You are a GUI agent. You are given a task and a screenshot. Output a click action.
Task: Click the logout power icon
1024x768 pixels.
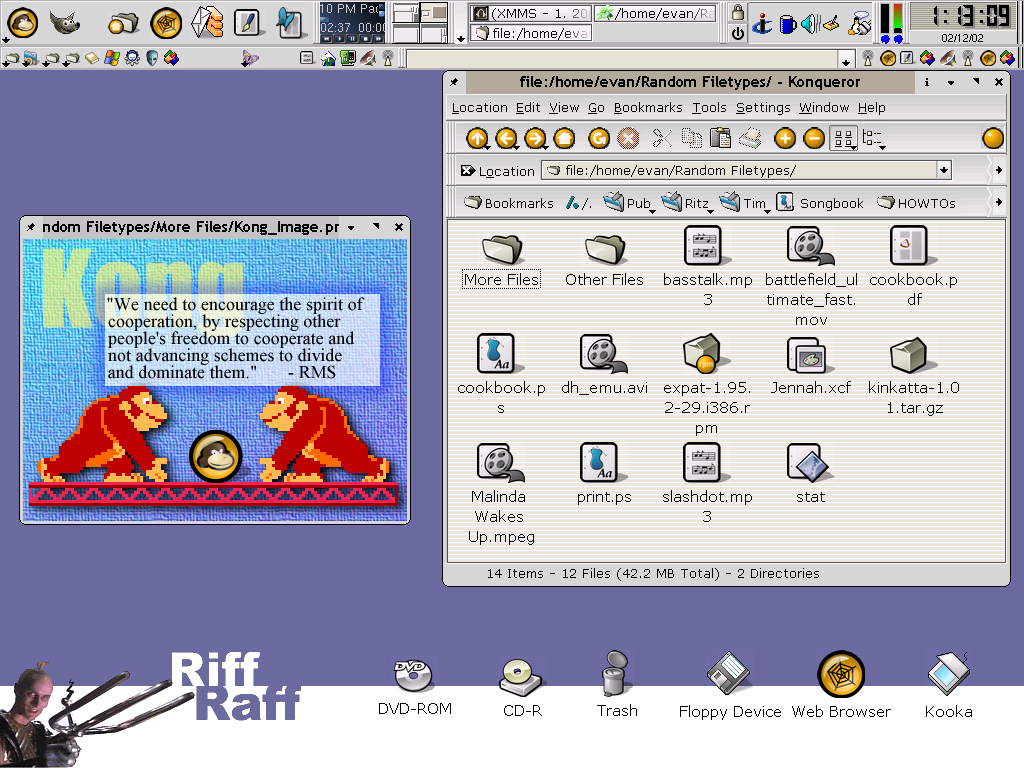coord(738,33)
